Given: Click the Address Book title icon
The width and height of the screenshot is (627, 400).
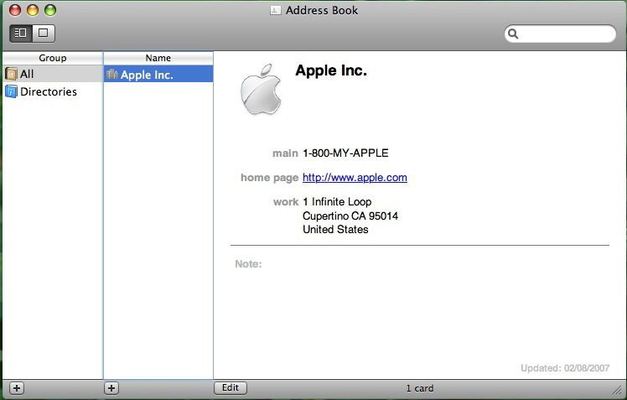Looking at the screenshot, I should [276, 10].
